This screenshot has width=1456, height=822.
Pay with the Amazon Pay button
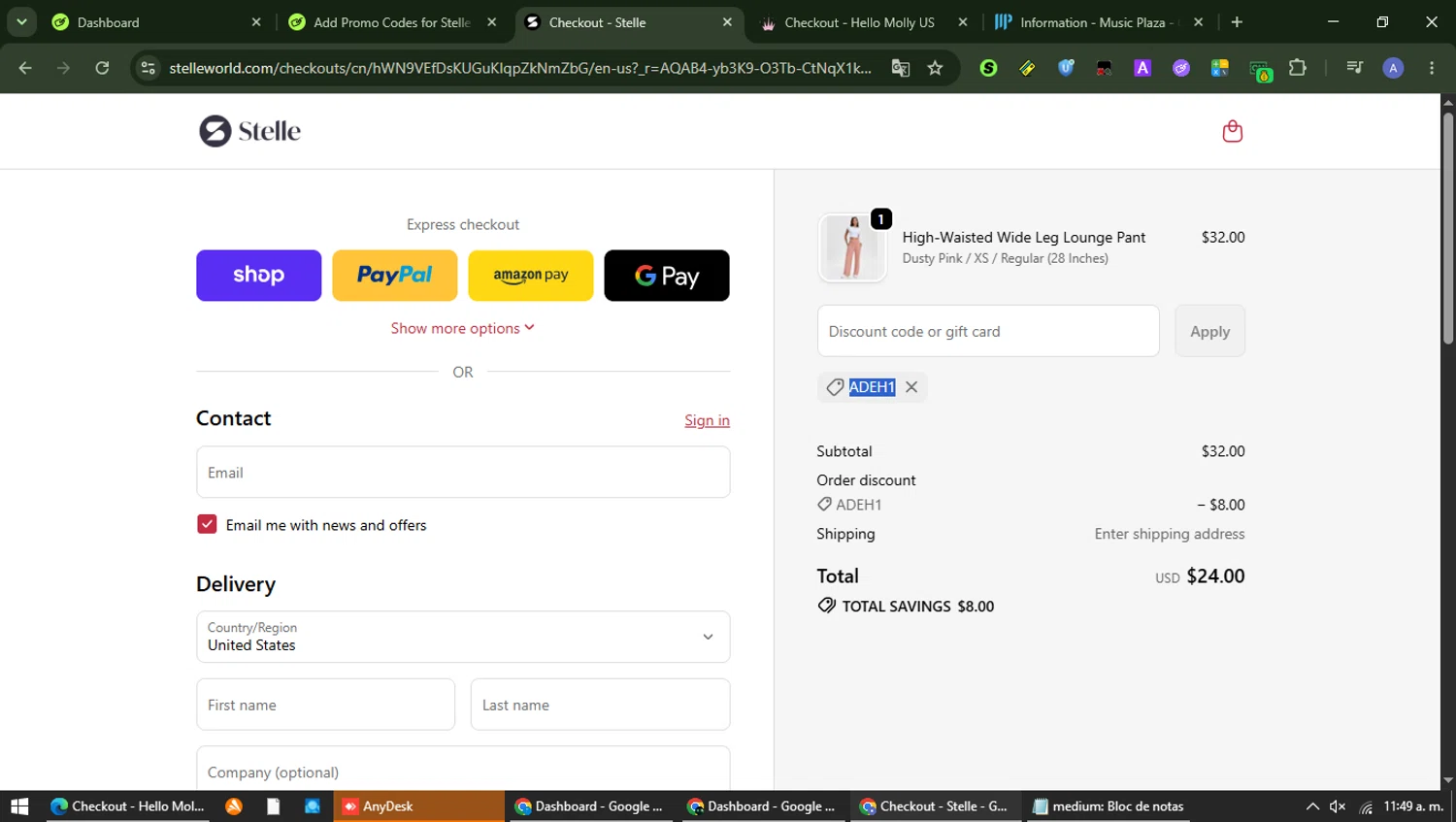coord(530,276)
